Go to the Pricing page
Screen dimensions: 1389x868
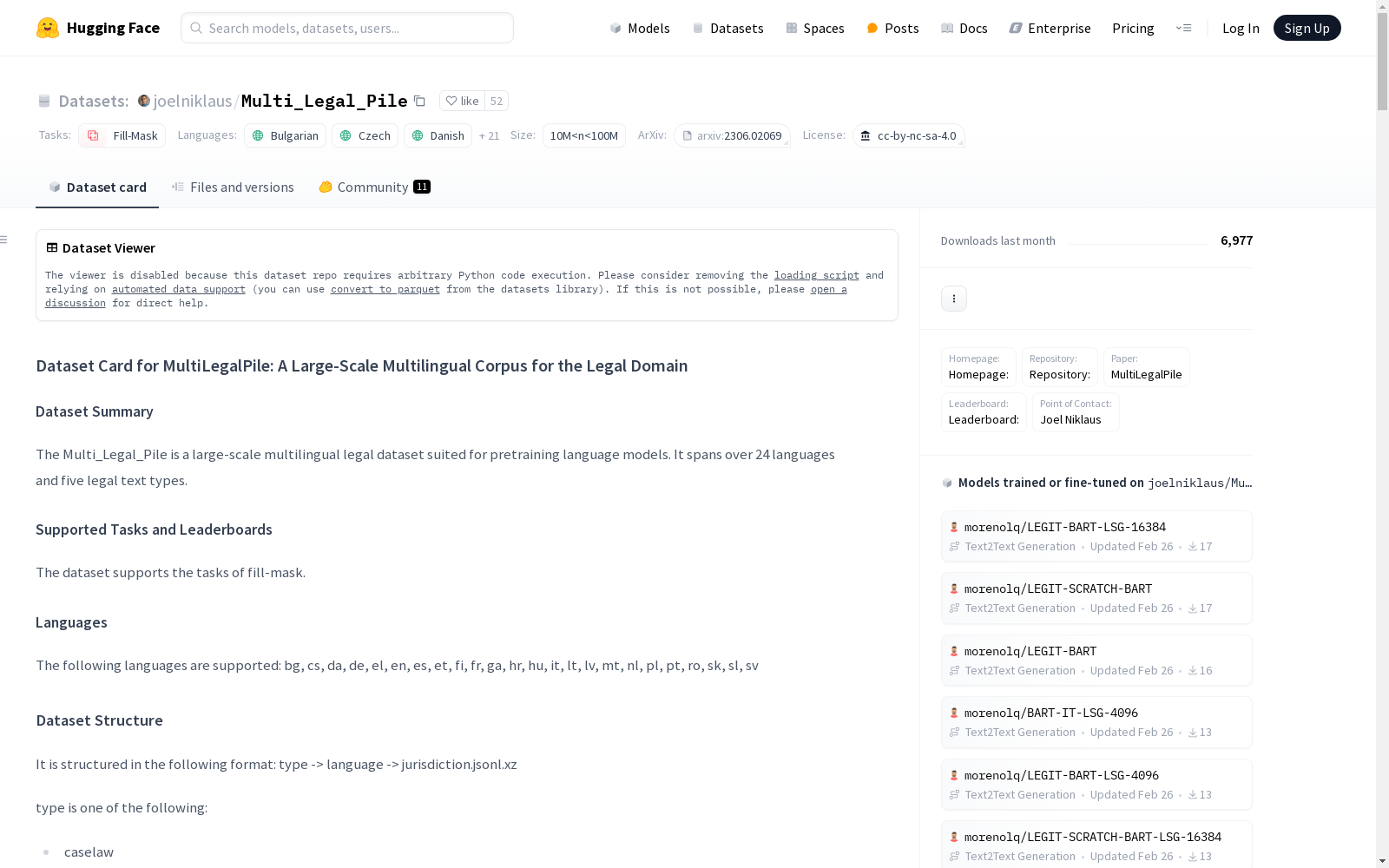[1133, 28]
